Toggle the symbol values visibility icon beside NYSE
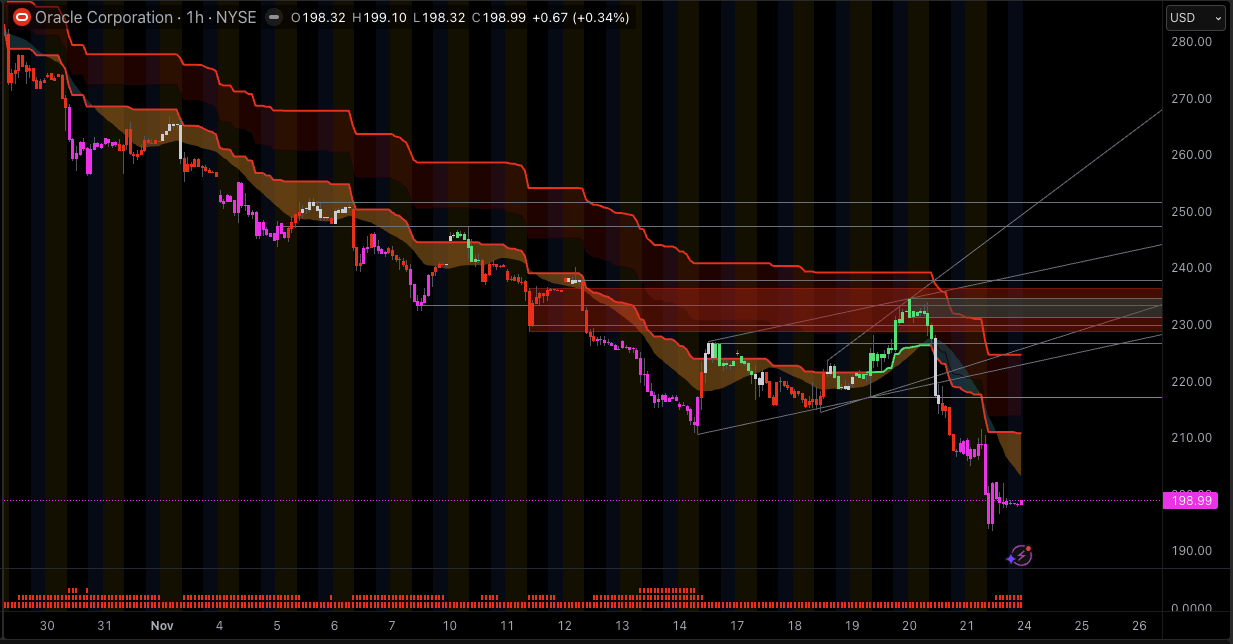Viewport: 1233px width, 644px height. tap(272, 16)
